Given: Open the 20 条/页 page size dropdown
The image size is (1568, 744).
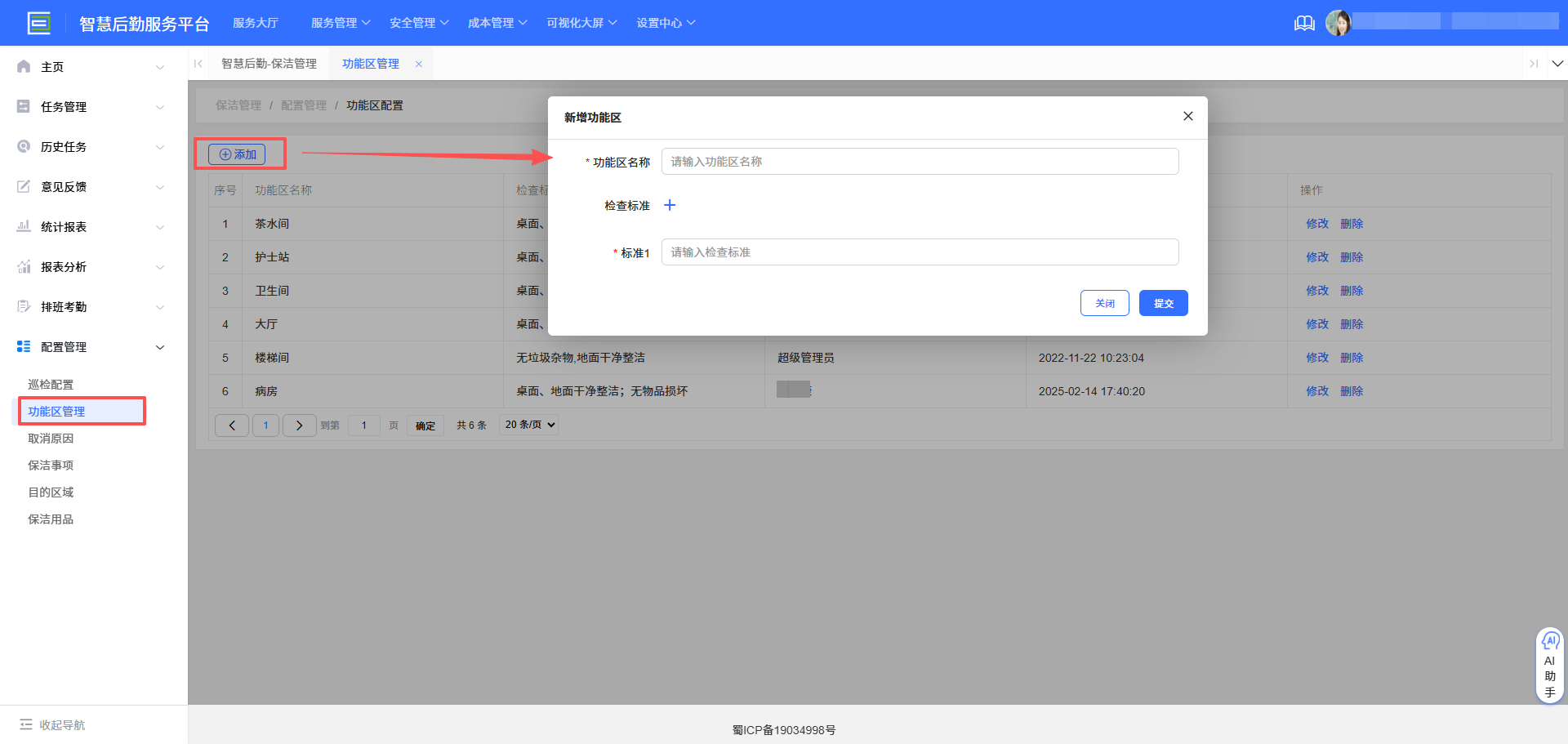Looking at the screenshot, I should point(528,425).
